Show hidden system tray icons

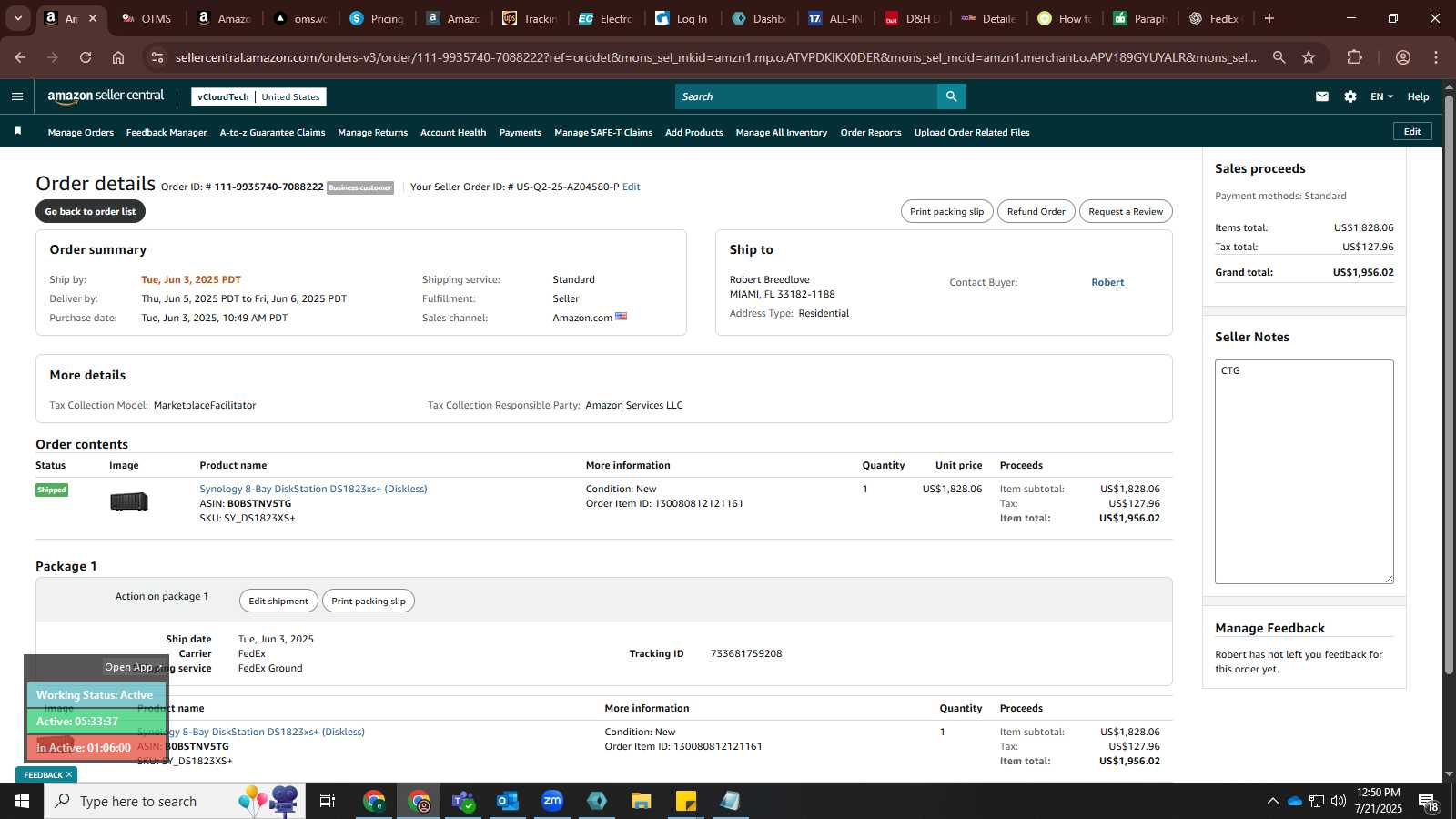[x=1272, y=801]
